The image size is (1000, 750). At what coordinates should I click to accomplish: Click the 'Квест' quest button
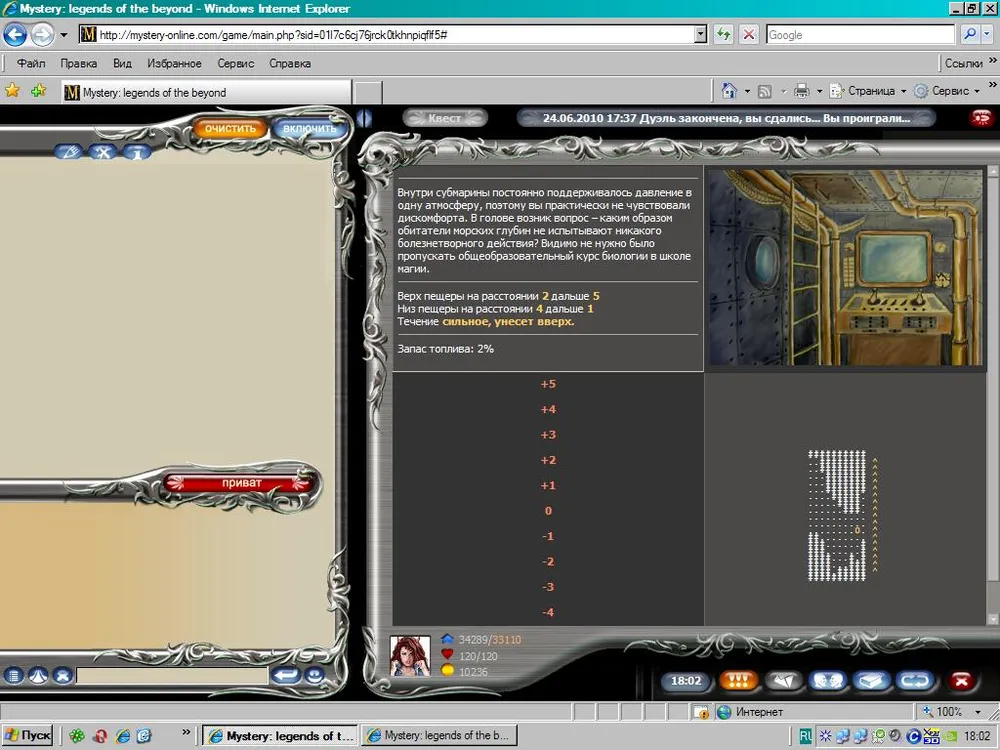tap(445, 118)
